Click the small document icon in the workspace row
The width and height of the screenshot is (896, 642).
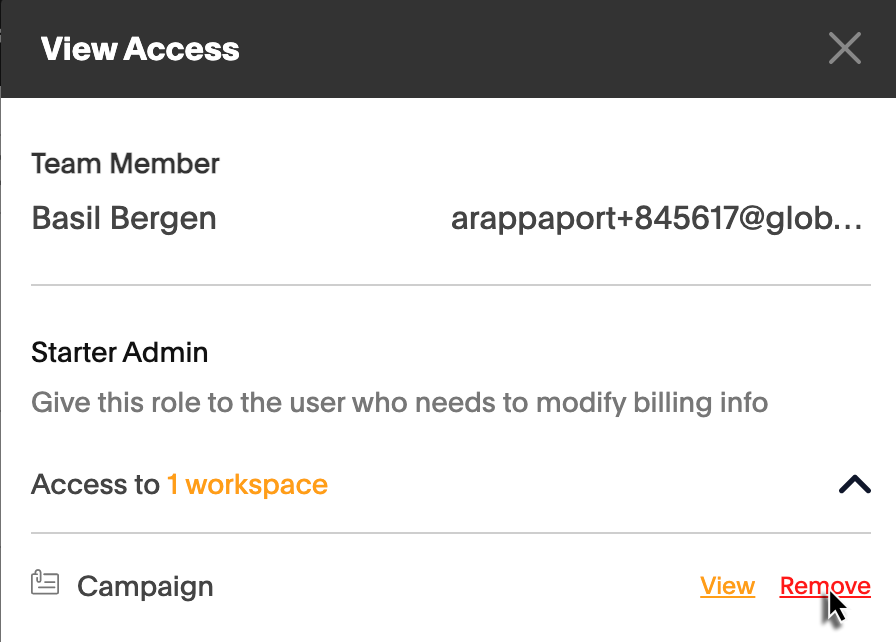[x=45, y=584]
